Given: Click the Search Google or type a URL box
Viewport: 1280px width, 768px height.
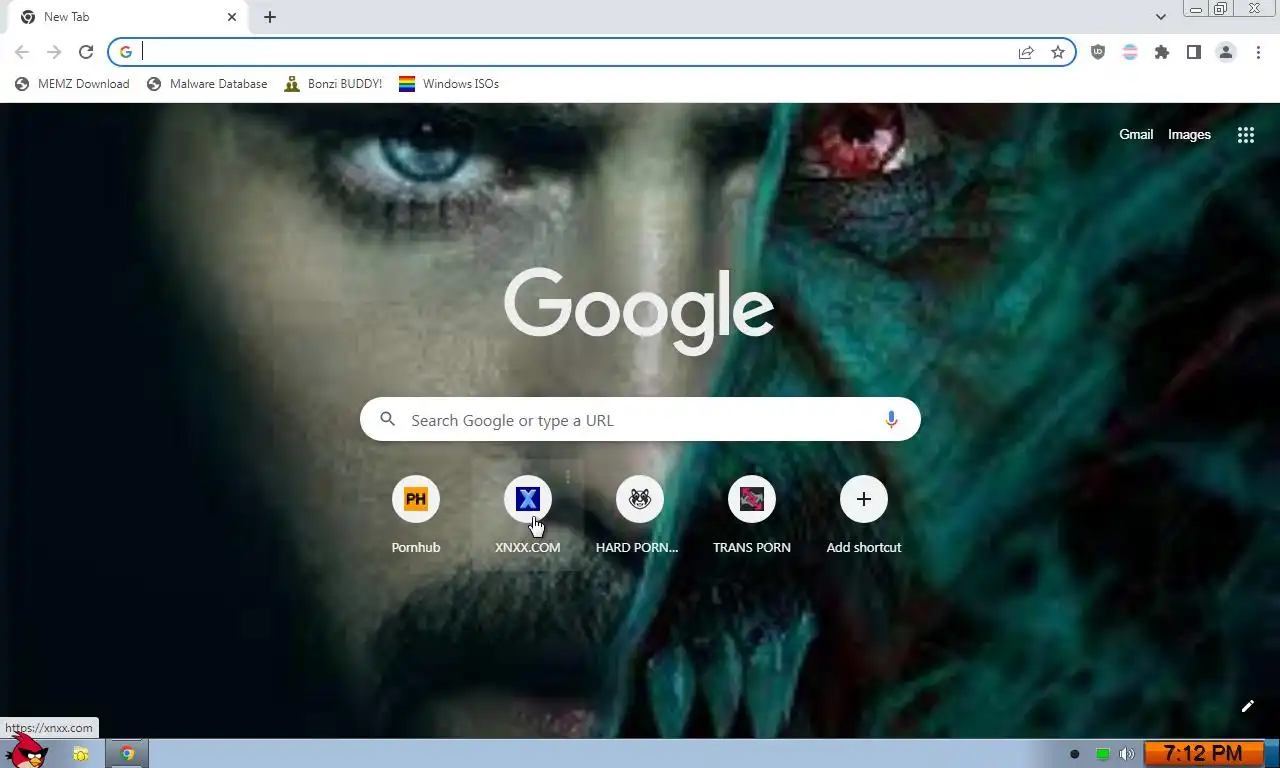Looking at the screenshot, I should tap(640, 420).
